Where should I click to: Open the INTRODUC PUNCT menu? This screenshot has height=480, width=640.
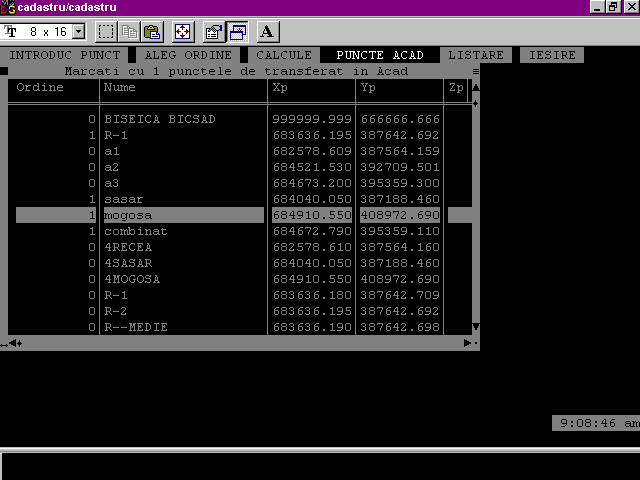pyautogui.click(x=64, y=55)
